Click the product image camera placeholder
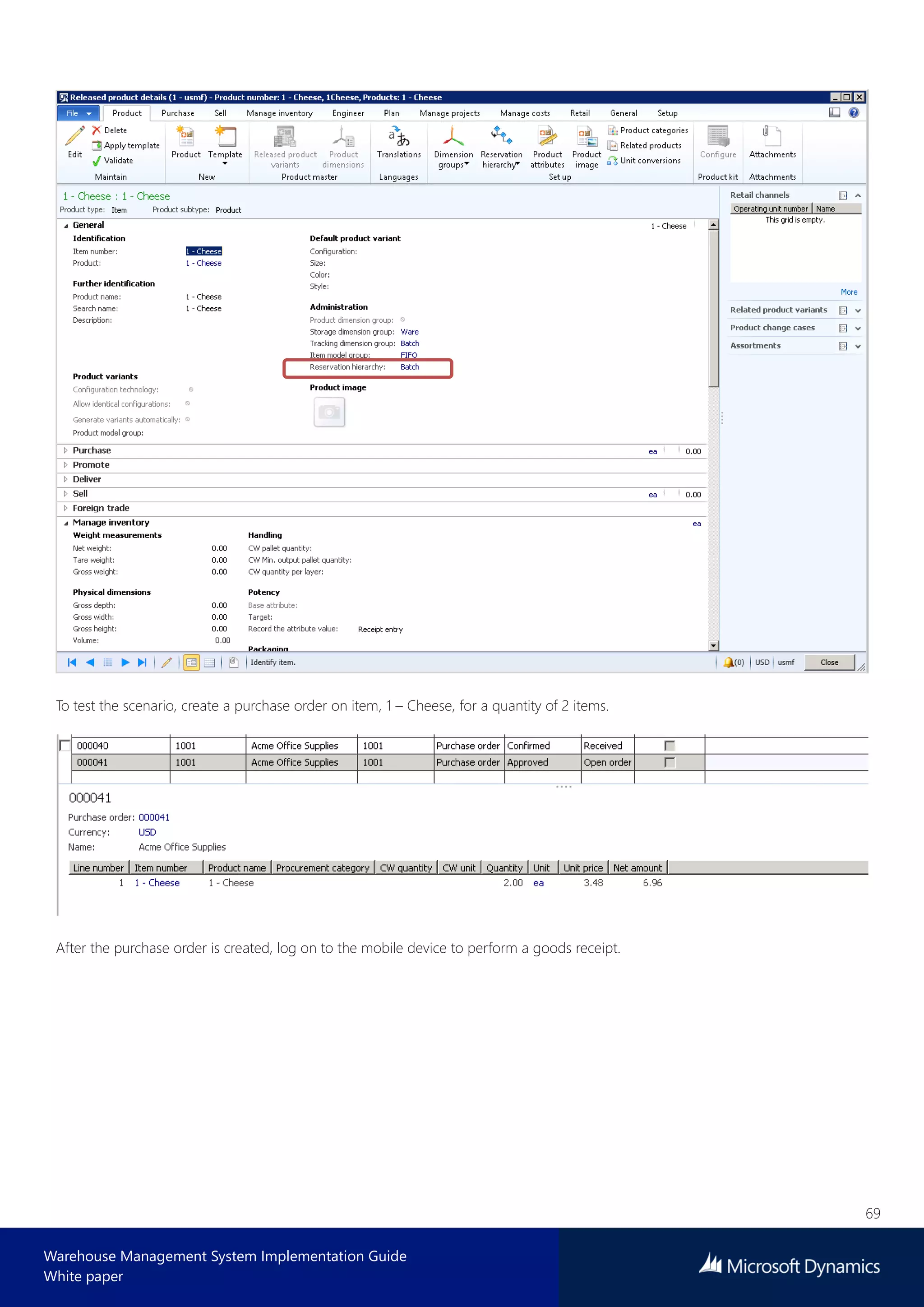The height and width of the screenshot is (1307, 924). 329,412
